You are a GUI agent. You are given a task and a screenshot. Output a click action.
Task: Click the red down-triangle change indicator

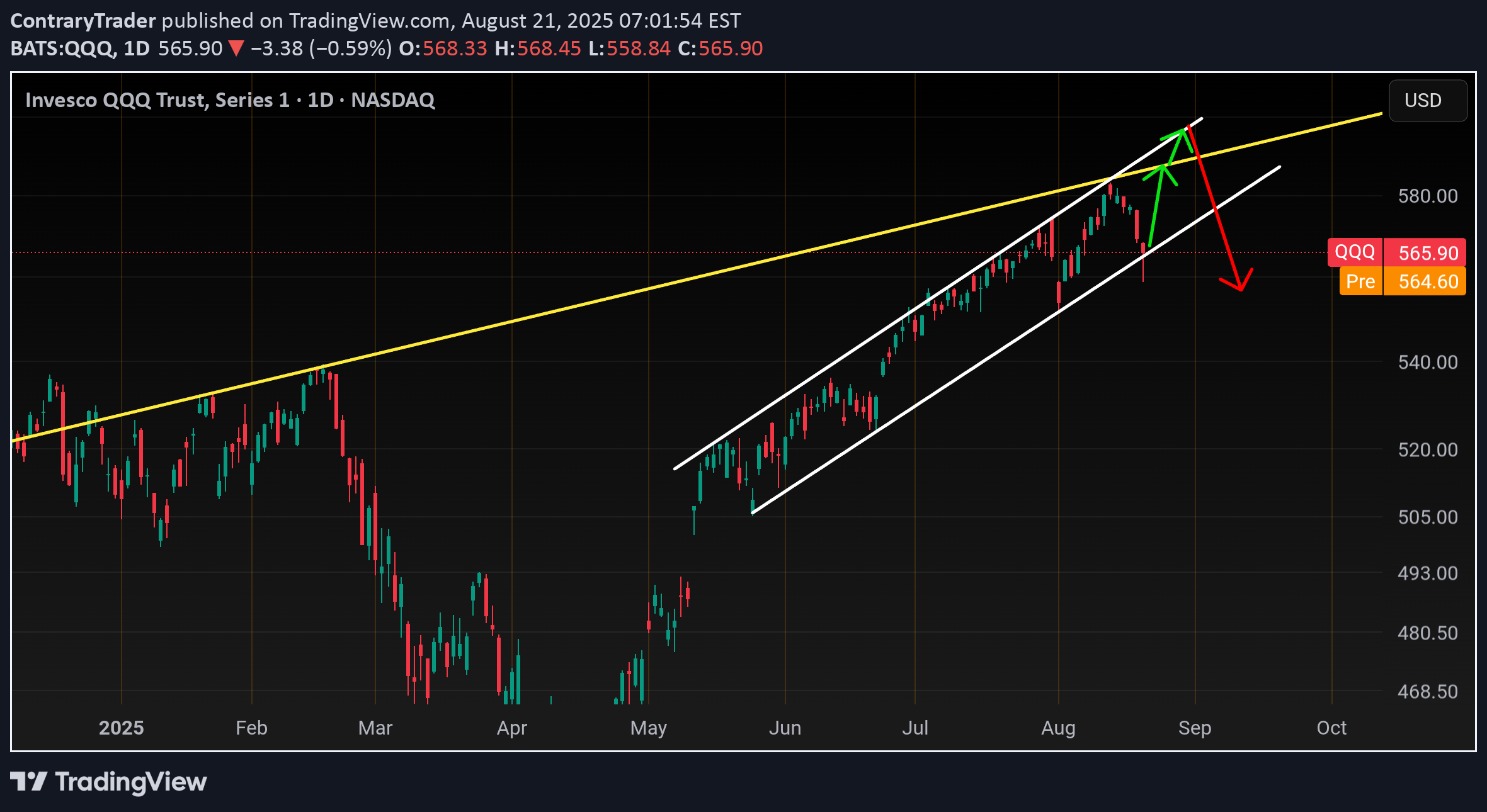(236, 48)
